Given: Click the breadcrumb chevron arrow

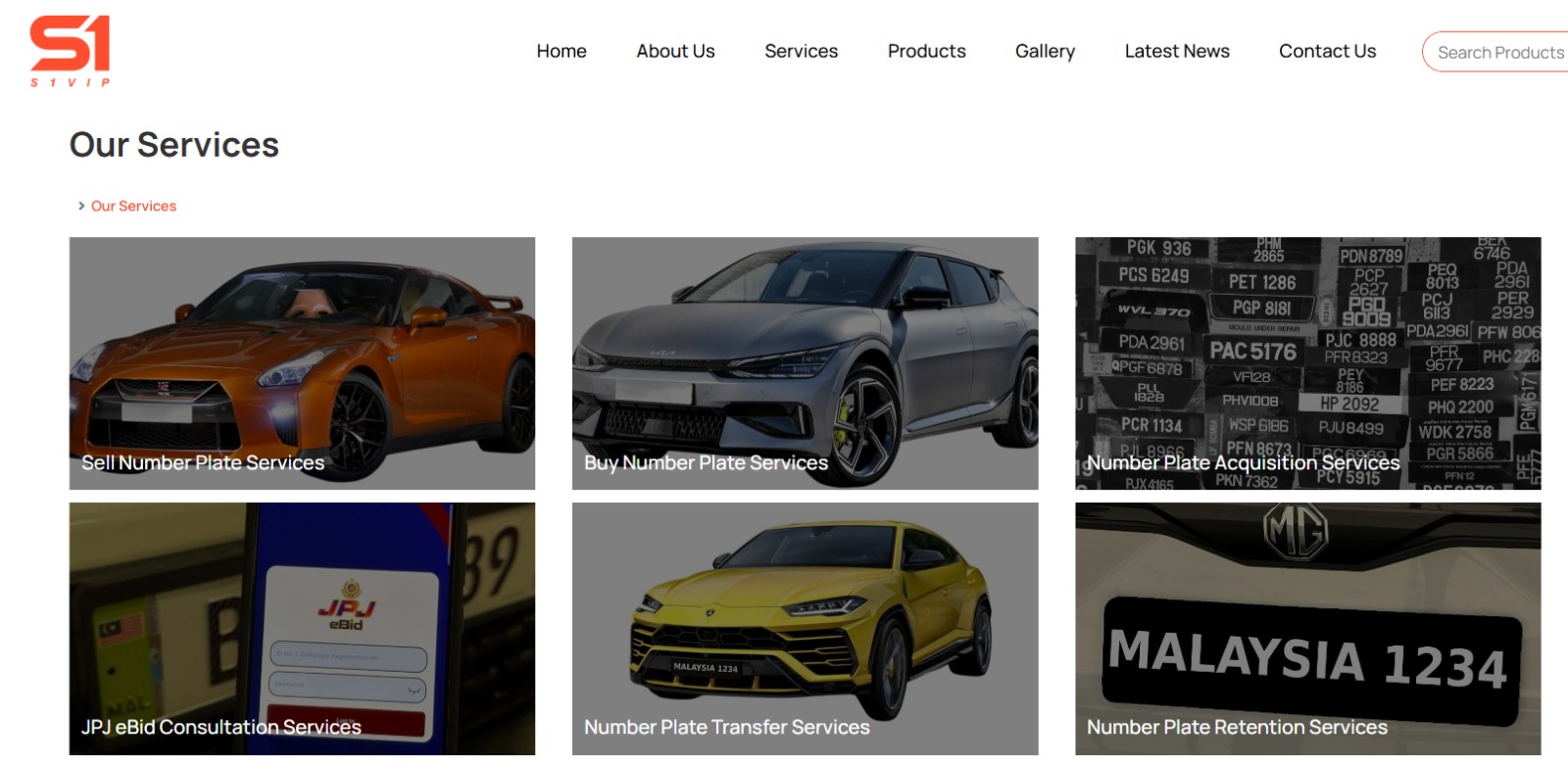Looking at the screenshot, I should pyautogui.click(x=81, y=206).
